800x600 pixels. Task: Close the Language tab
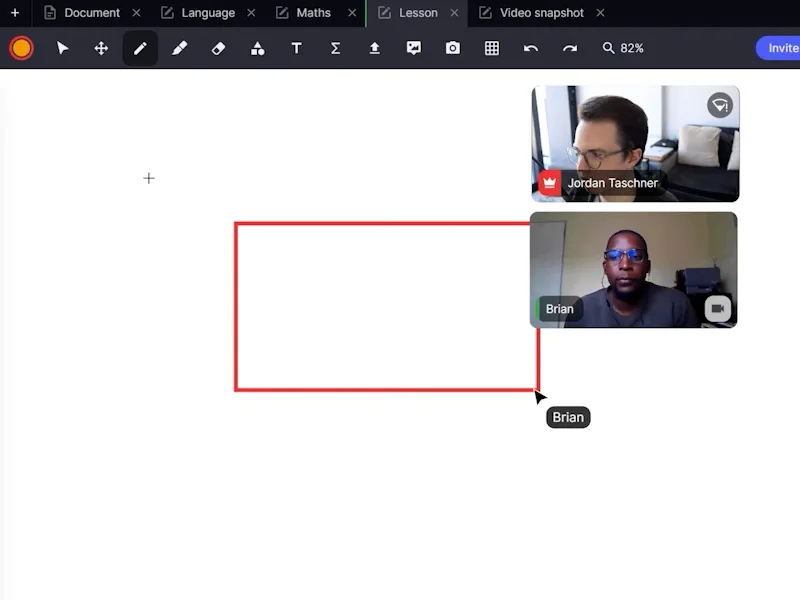tap(251, 13)
